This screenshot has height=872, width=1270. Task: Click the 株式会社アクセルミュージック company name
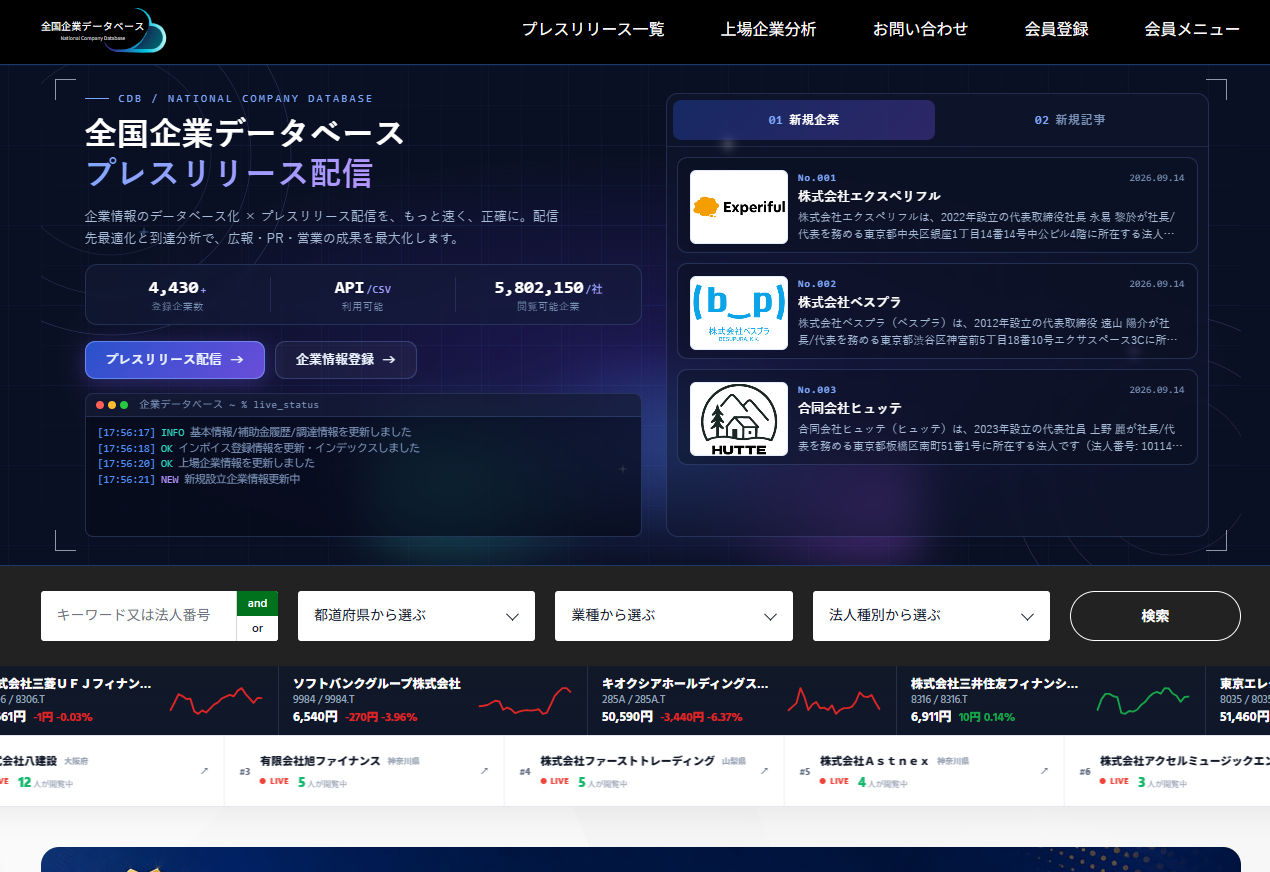point(1184,761)
